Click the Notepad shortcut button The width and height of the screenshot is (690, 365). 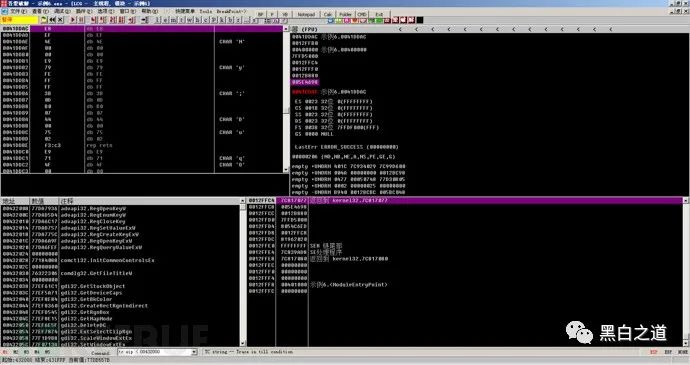coord(306,14)
